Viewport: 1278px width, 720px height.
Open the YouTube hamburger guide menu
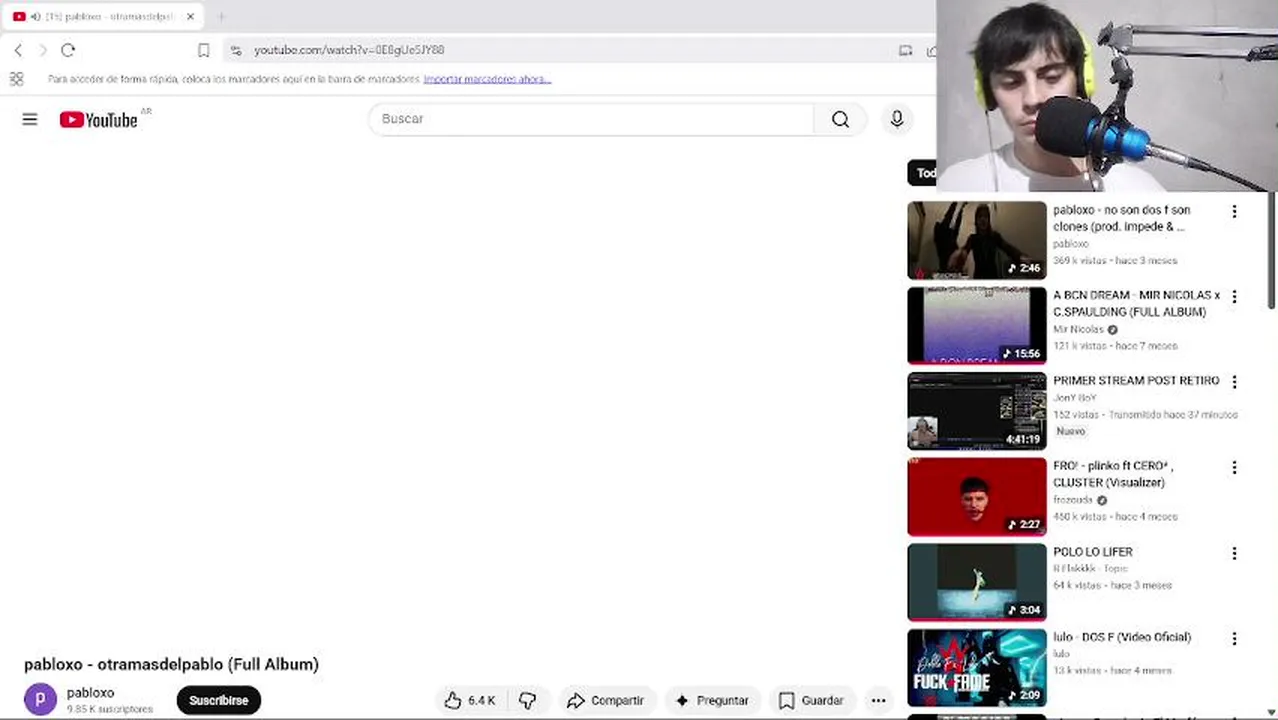[30, 119]
